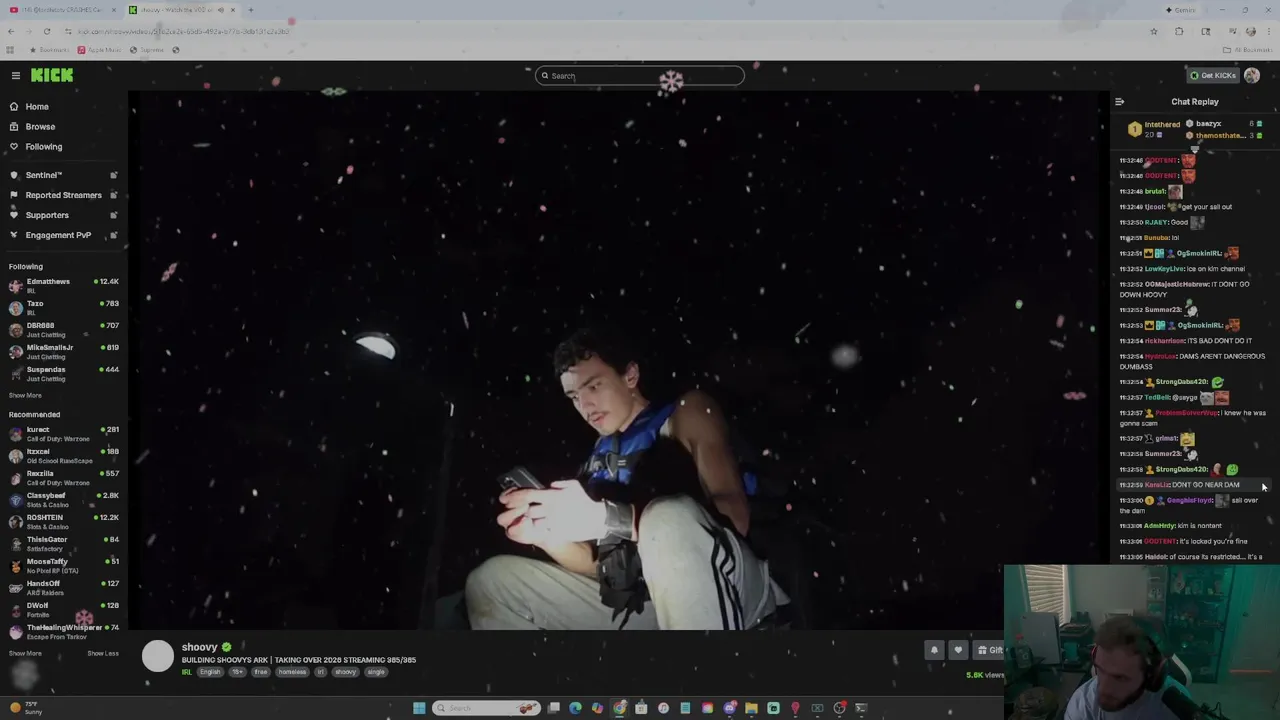Click the lock icon next to Sentinel

click(113, 175)
